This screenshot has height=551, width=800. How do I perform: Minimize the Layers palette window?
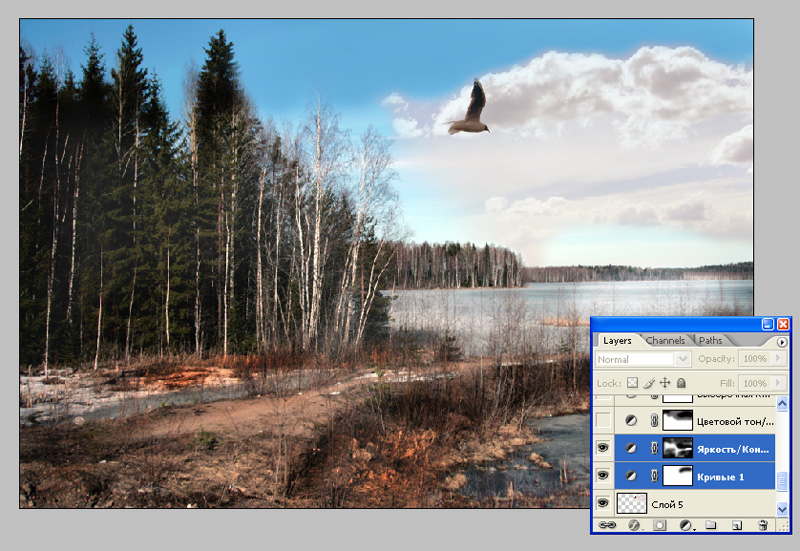(x=767, y=324)
